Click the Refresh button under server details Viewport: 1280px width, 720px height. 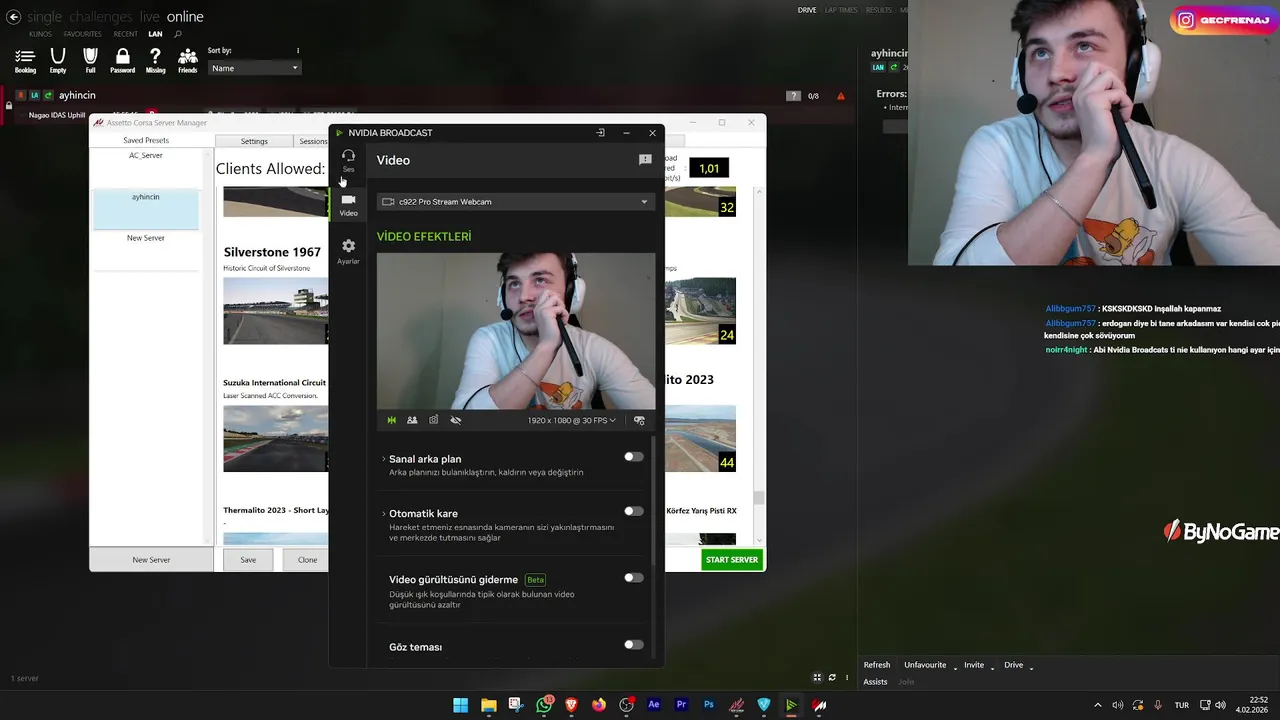coord(877,665)
